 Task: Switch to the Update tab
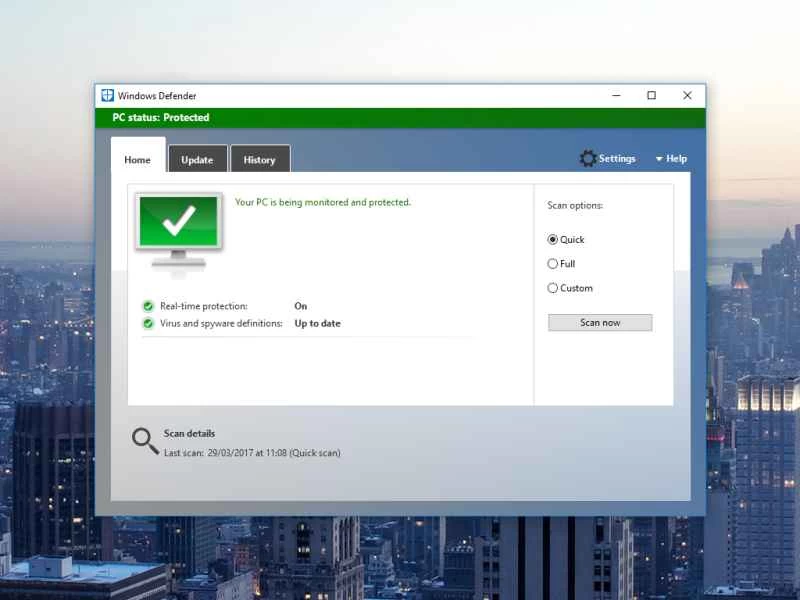[x=197, y=159]
